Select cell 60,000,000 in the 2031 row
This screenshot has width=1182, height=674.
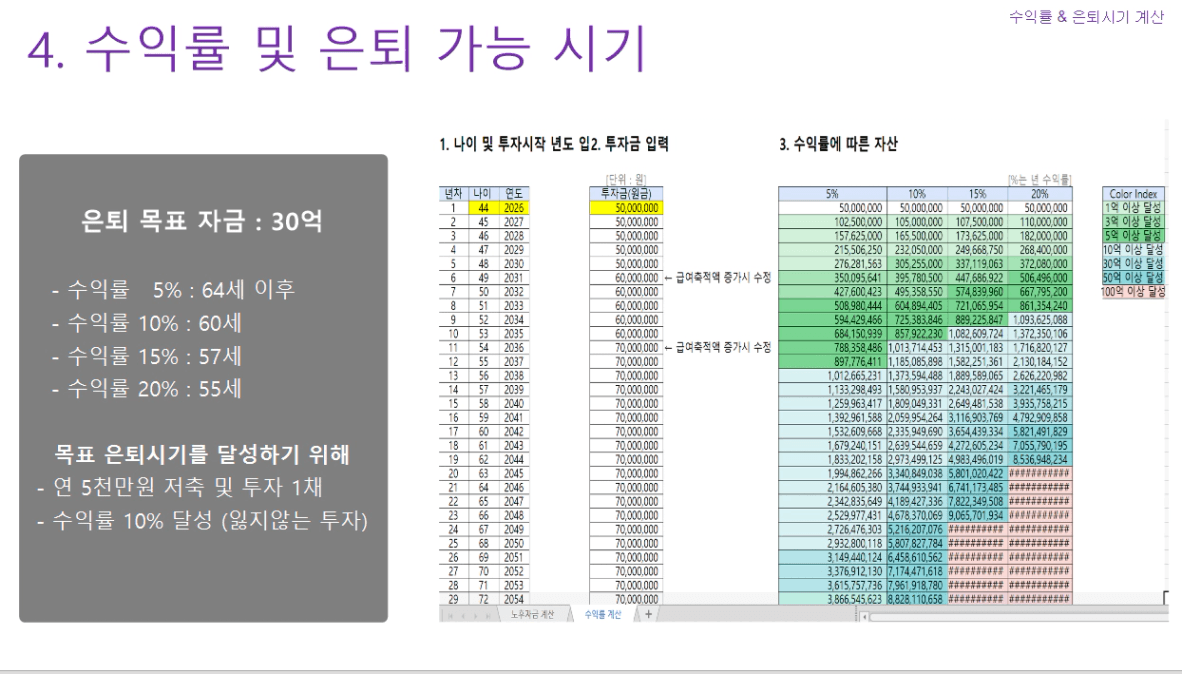(626, 278)
